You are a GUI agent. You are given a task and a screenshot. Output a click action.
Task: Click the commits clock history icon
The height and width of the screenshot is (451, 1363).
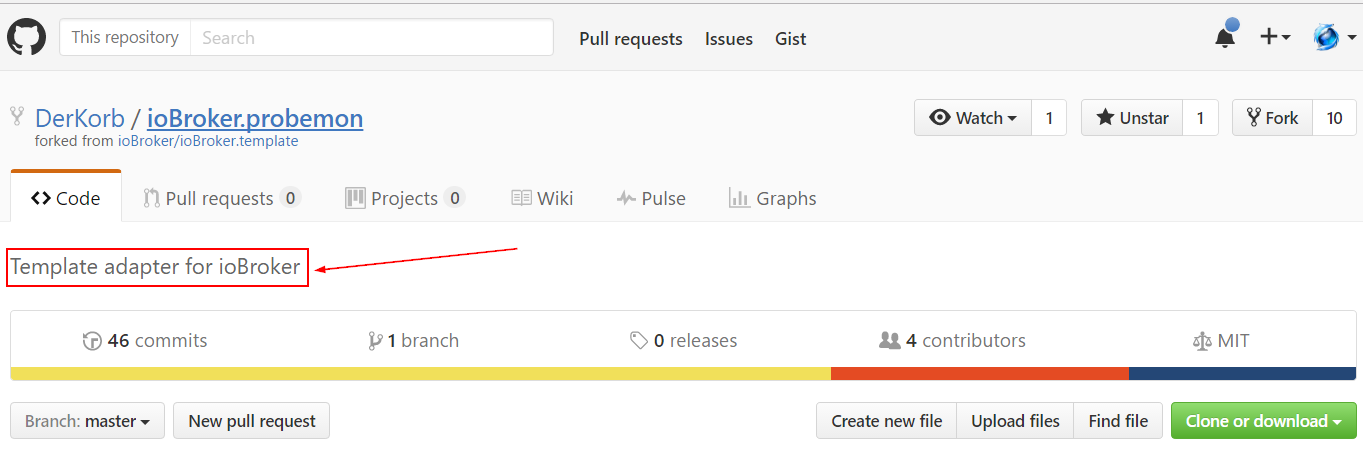coord(92,341)
